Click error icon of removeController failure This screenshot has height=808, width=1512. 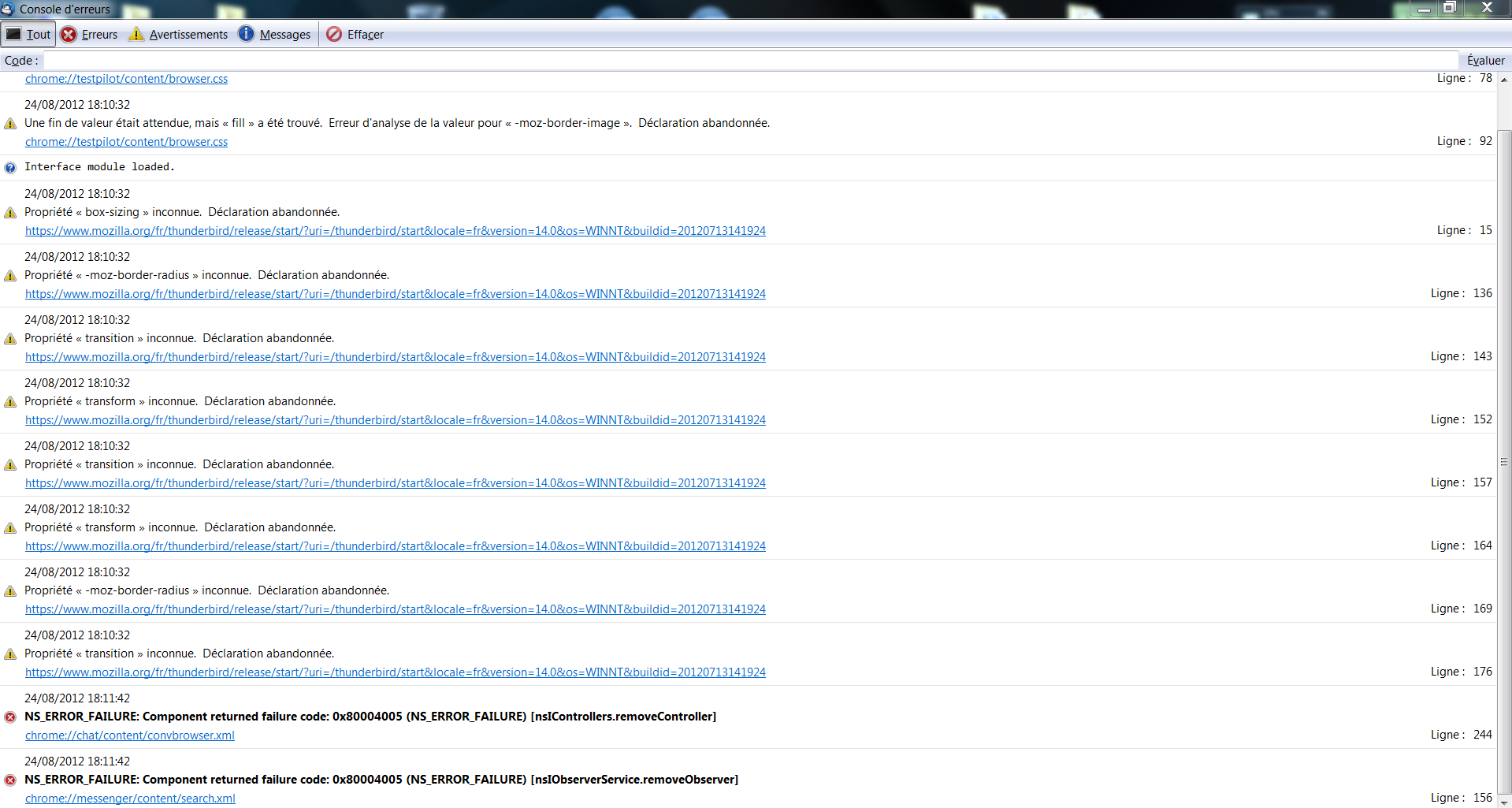[x=10, y=717]
